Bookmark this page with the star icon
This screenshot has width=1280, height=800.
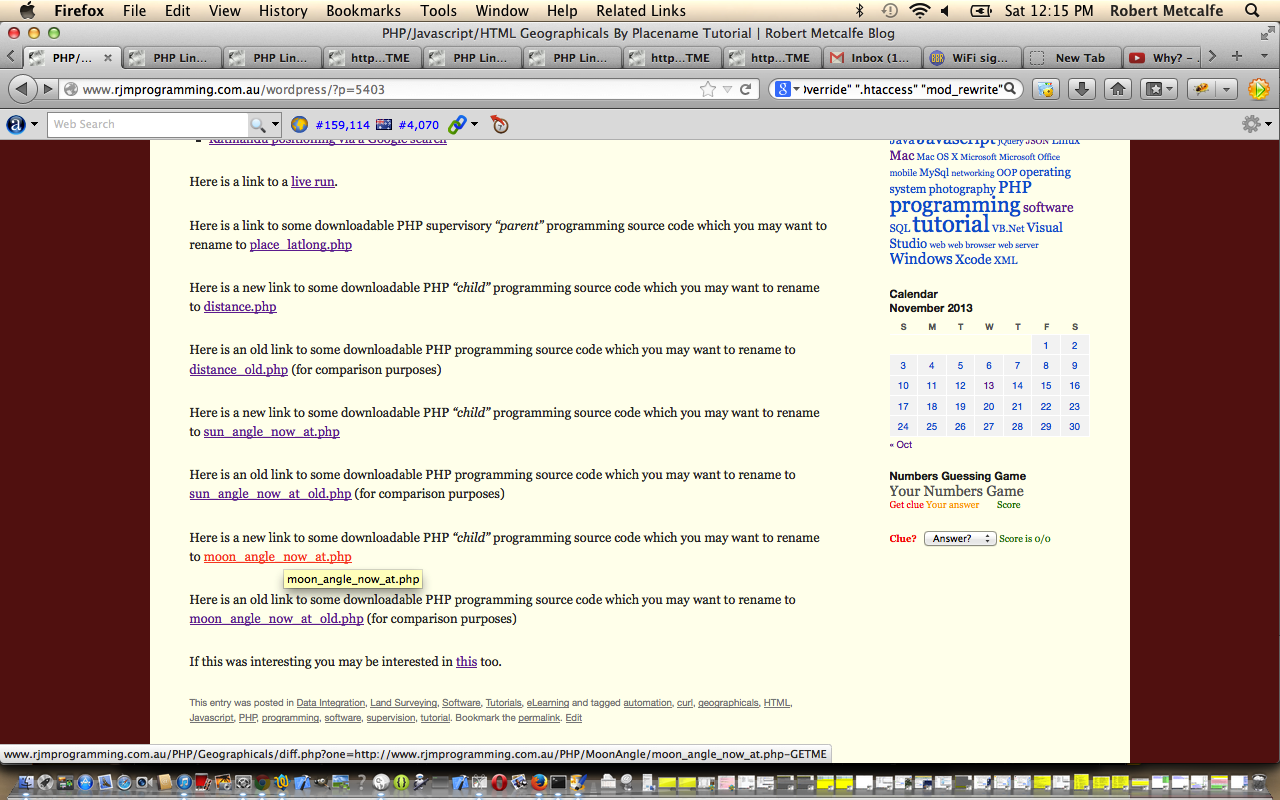tap(708, 89)
